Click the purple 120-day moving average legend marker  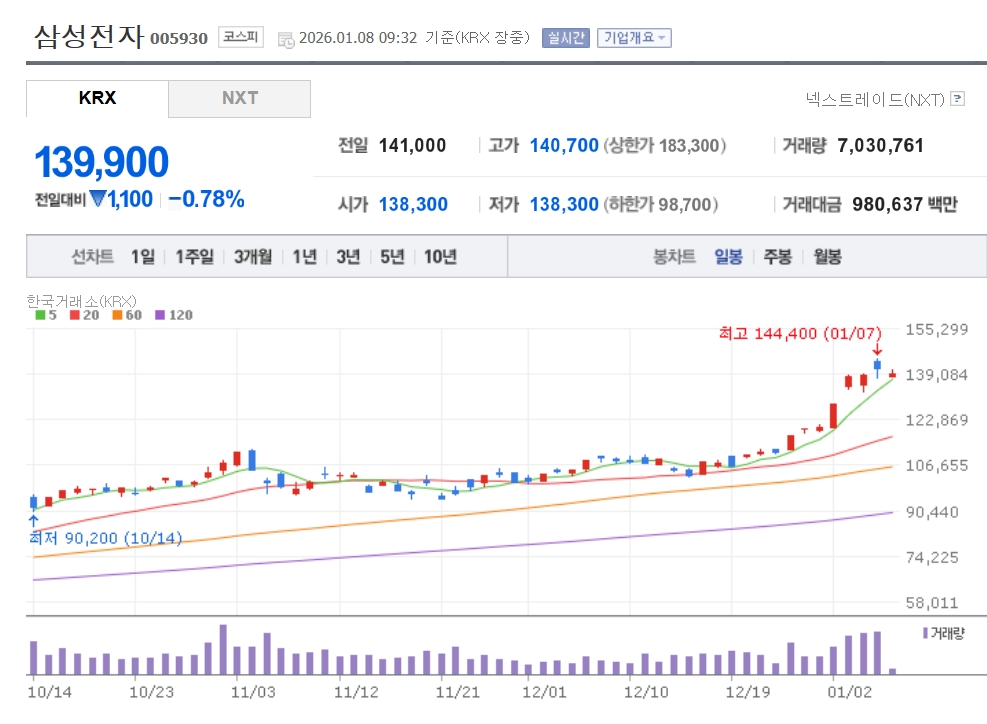point(160,315)
